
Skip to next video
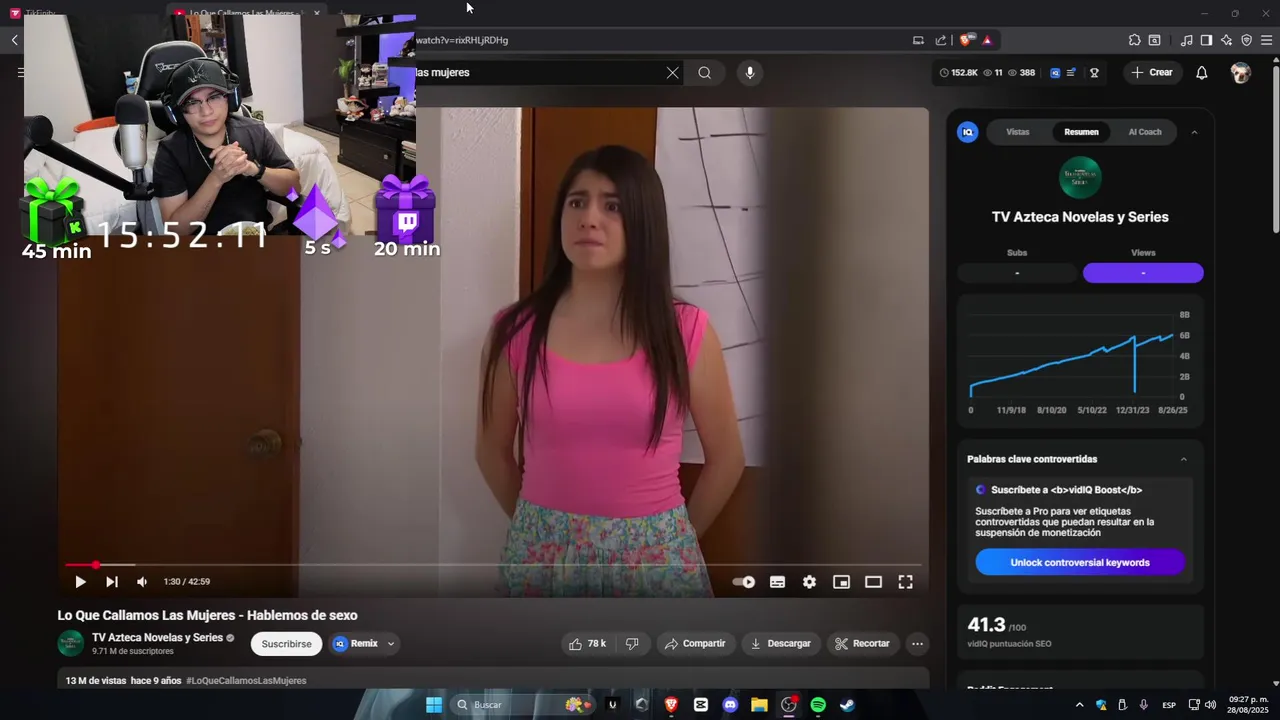coord(112,582)
